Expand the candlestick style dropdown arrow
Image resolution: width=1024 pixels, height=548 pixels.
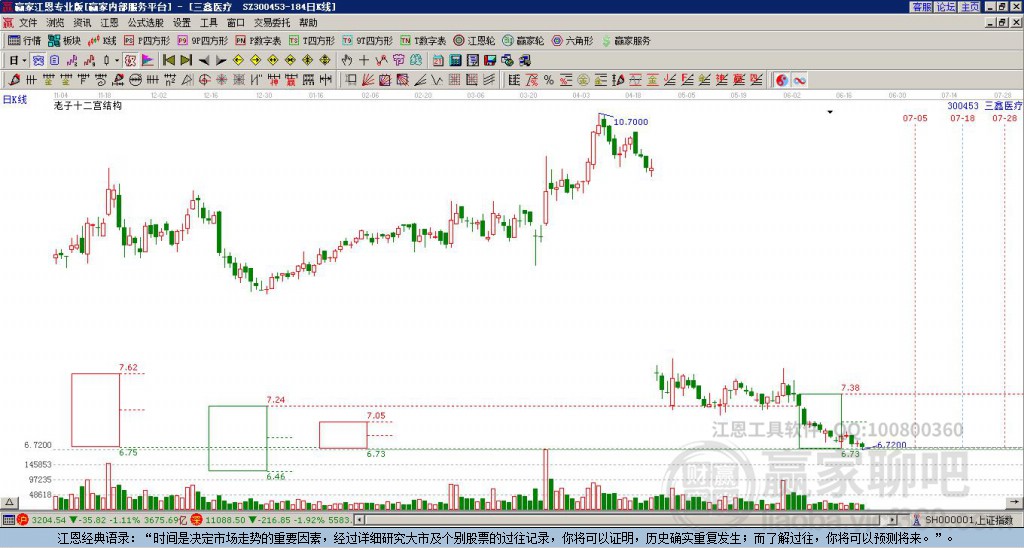117,61
